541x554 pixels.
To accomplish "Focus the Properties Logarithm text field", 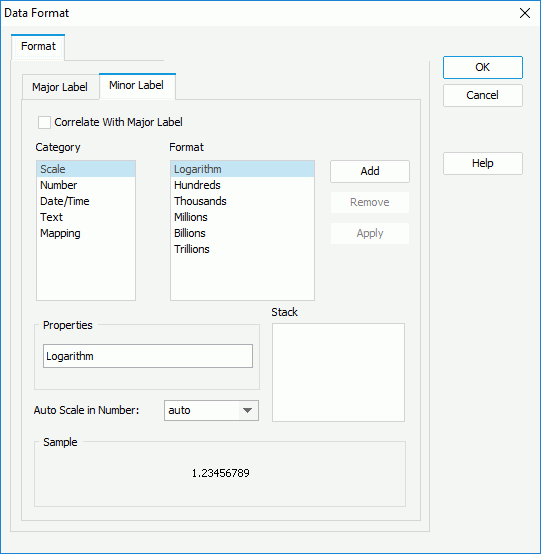I will [x=148, y=356].
